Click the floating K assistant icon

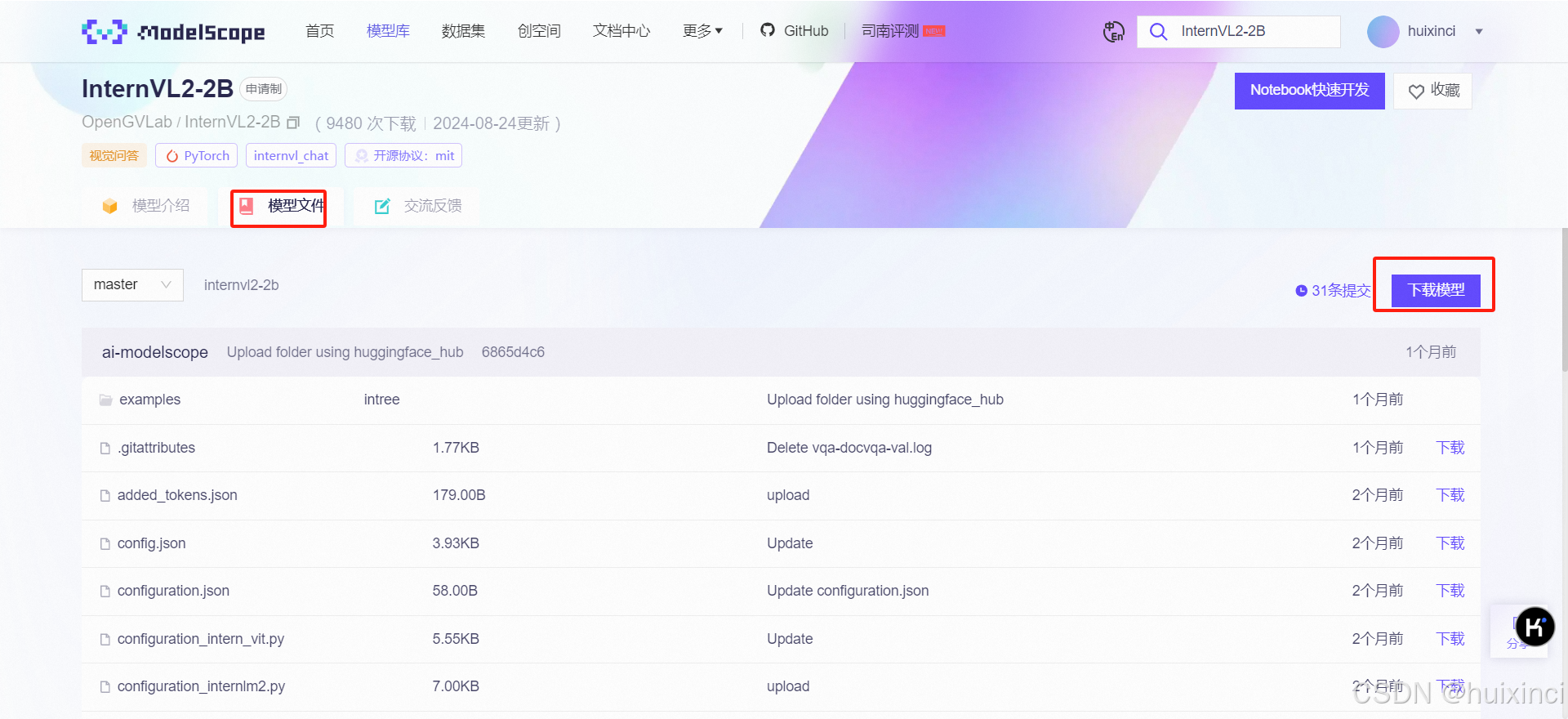pos(1535,627)
